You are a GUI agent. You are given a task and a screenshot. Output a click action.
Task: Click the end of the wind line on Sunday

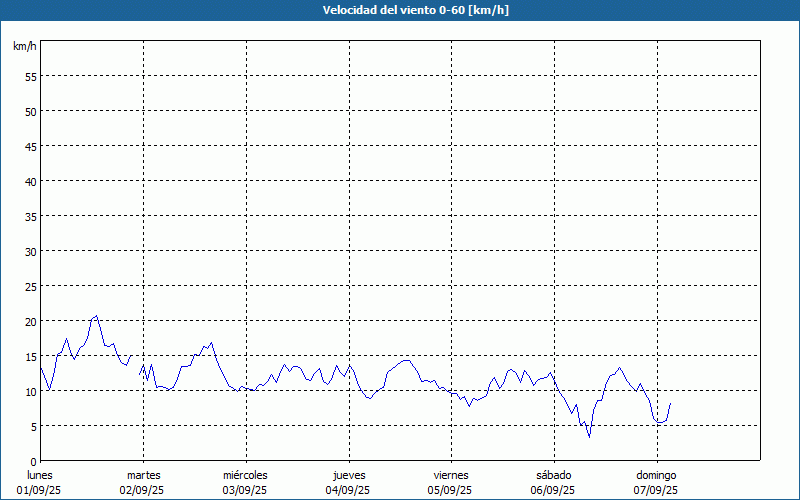(x=670, y=403)
